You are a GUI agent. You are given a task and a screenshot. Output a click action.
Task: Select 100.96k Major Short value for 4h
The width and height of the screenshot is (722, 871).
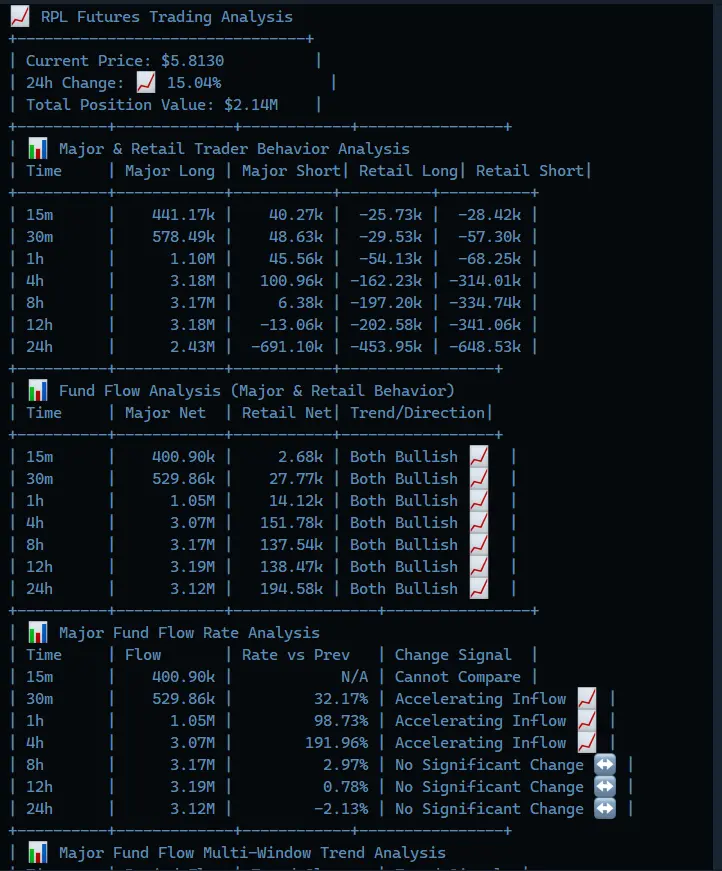point(291,281)
